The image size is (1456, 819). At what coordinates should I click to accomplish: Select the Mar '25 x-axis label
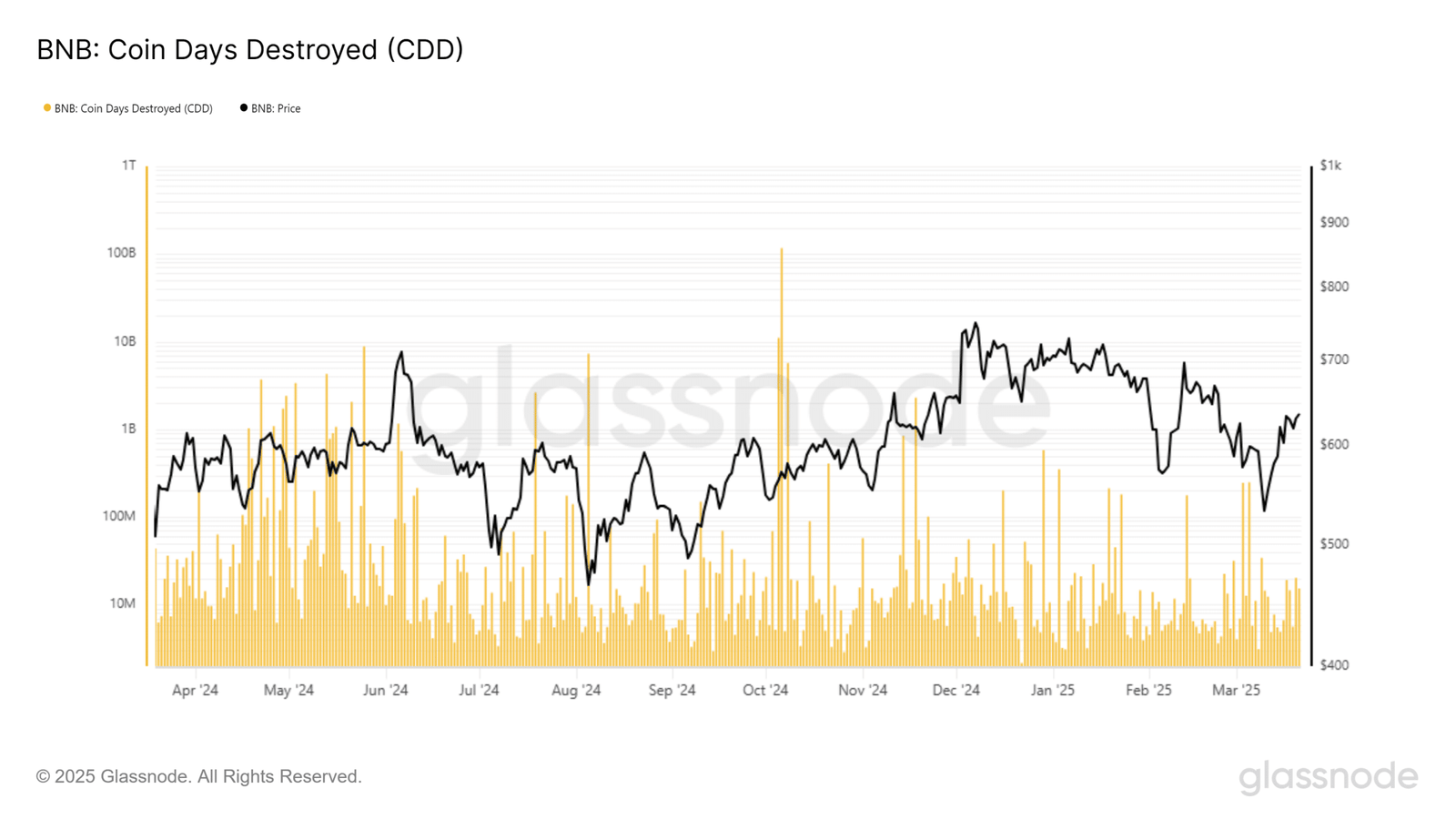pyautogui.click(x=1236, y=690)
